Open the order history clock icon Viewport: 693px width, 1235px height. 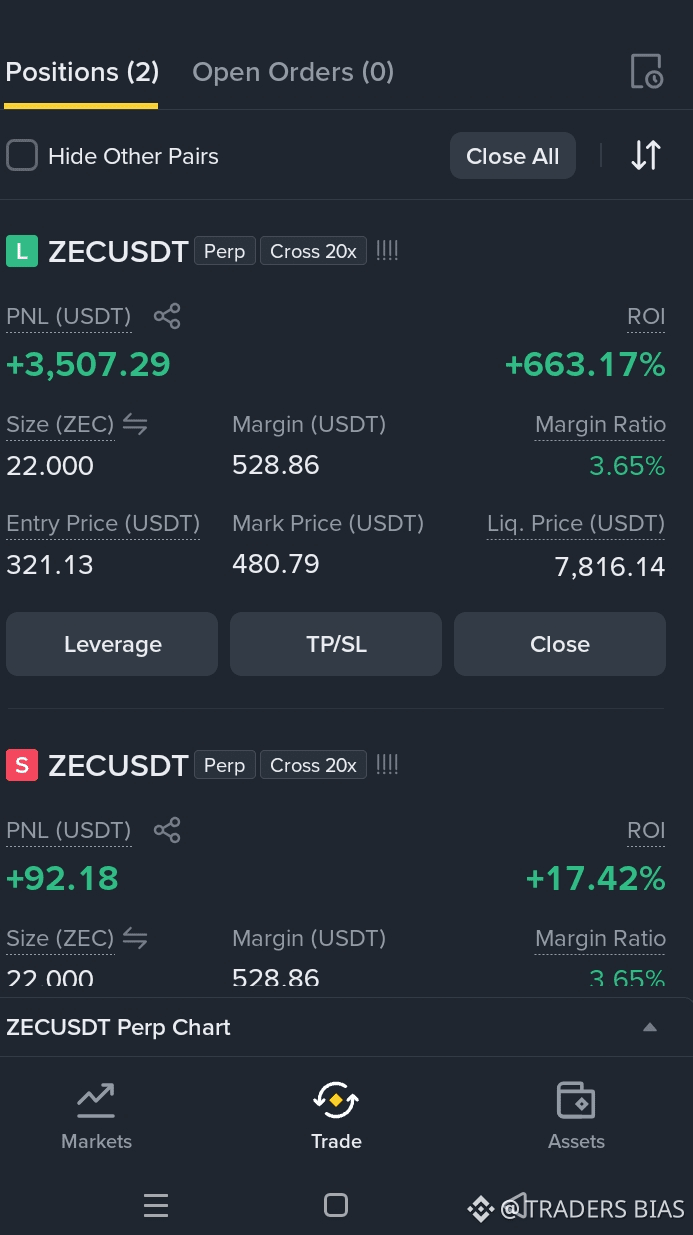pyautogui.click(x=646, y=72)
